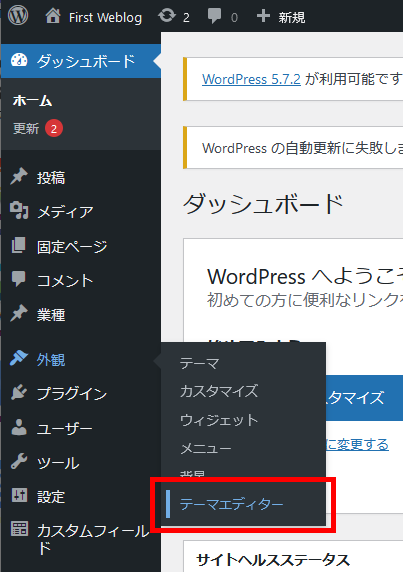This screenshot has width=403, height=572.
Task: Open the 新規 menu in admin bar
Action: click(291, 17)
